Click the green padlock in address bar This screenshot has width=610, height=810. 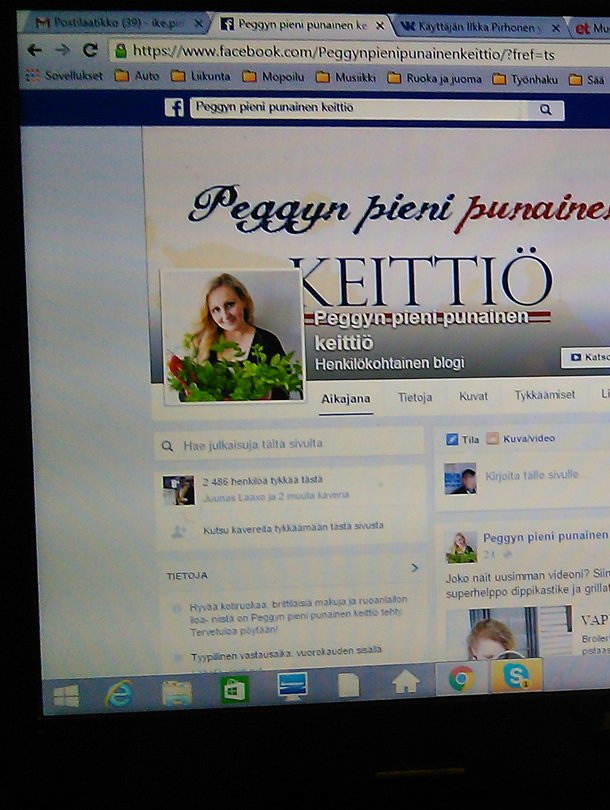[x=121, y=51]
